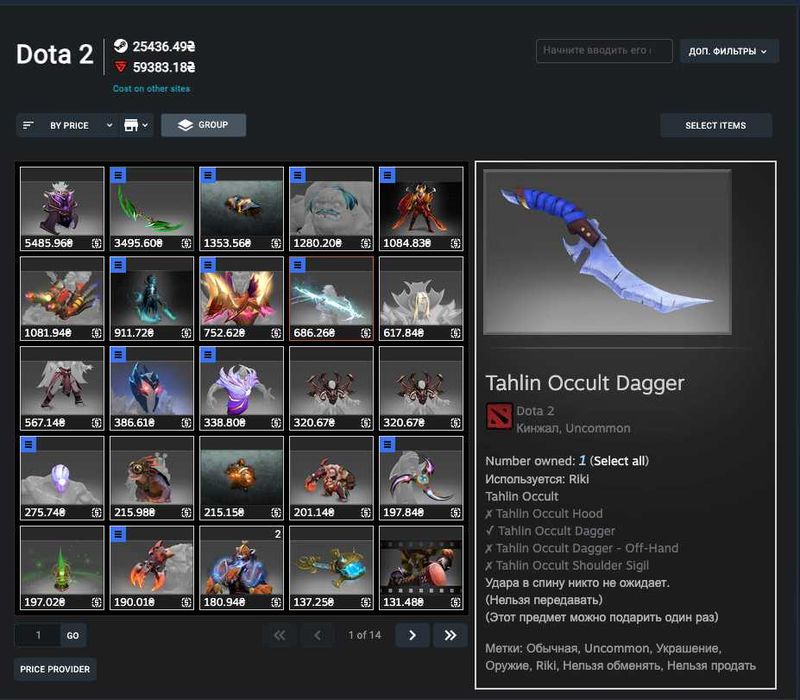Click Tahlin Occult Hood set entry
Viewport: 800px width, 700px height.
tap(544, 514)
